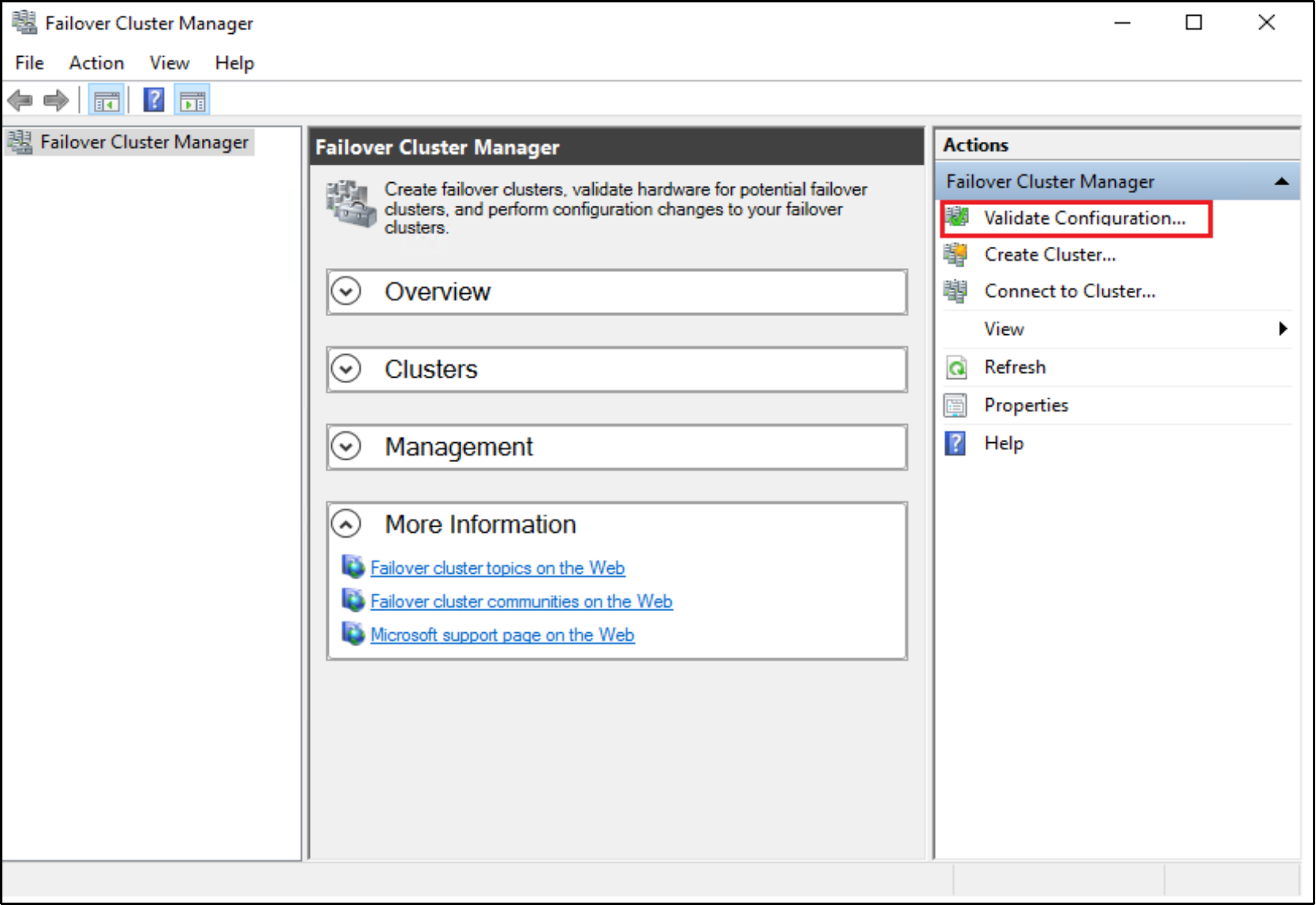This screenshot has height=905, width=1316.
Task: Click globe icon beside cluster communities link
Action: point(354,600)
